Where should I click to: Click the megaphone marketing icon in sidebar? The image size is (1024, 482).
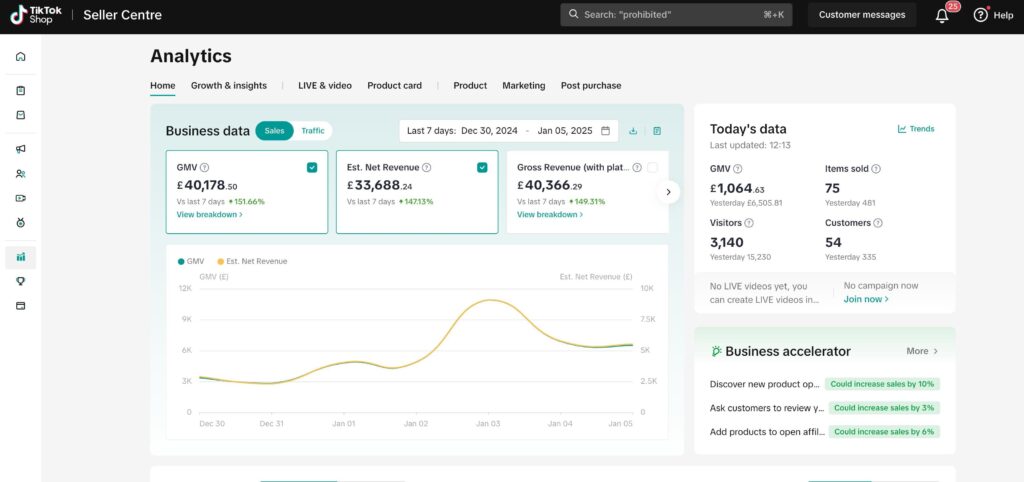pos(21,149)
